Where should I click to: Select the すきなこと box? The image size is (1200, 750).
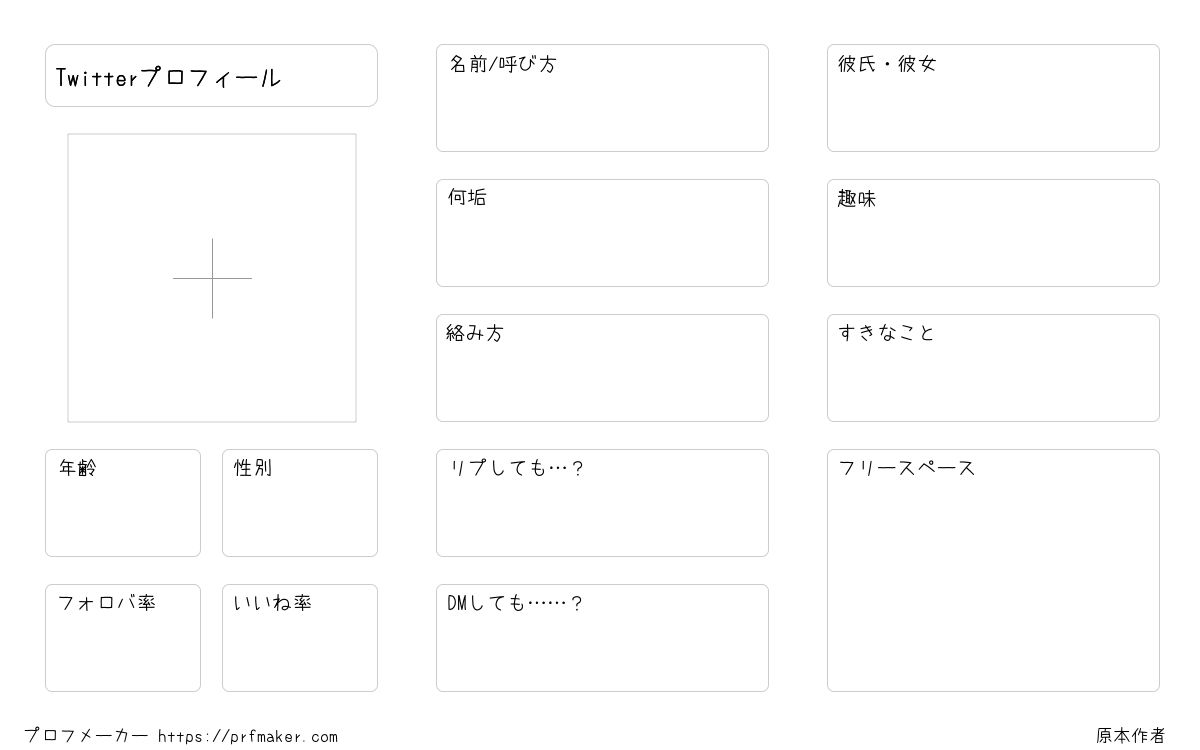click(993, 368)
